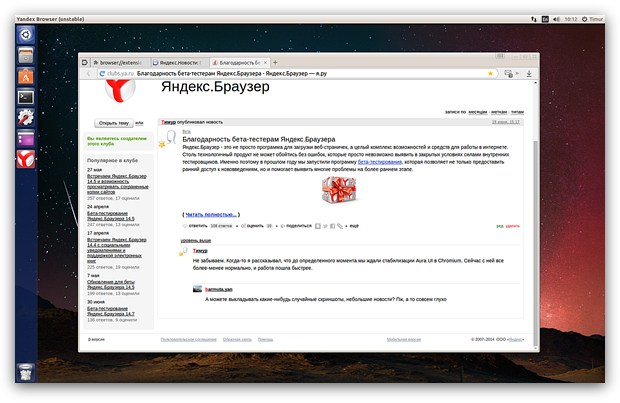Open the Ubuntu Dash launcher
The height and width of the screenshot is (403, 620).
pyautogui.click(x=26, y=35)
